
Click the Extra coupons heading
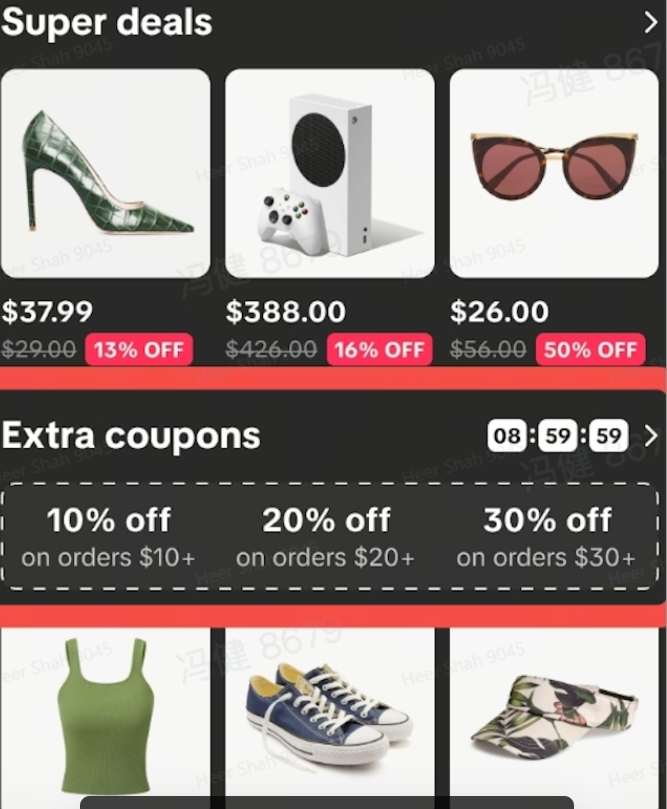[131, 436]
